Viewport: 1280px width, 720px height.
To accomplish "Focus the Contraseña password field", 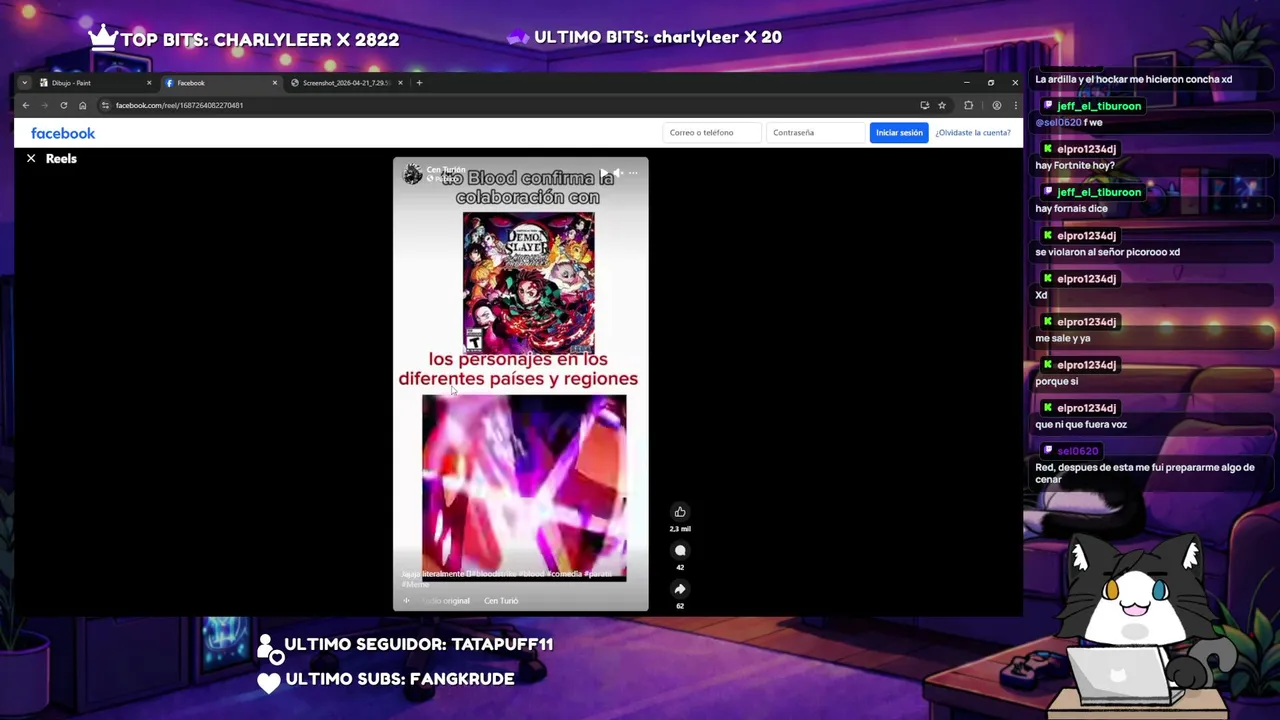I will point(815,132).
